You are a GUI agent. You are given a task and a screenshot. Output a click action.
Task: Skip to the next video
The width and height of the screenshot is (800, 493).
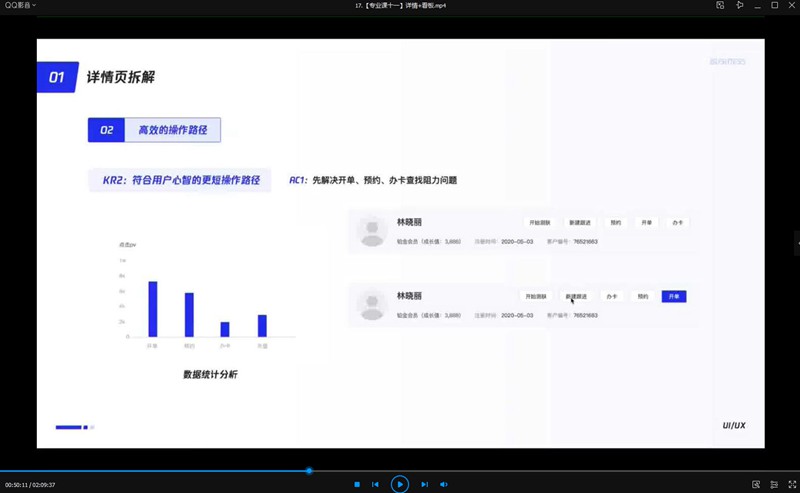coord(424,484)
